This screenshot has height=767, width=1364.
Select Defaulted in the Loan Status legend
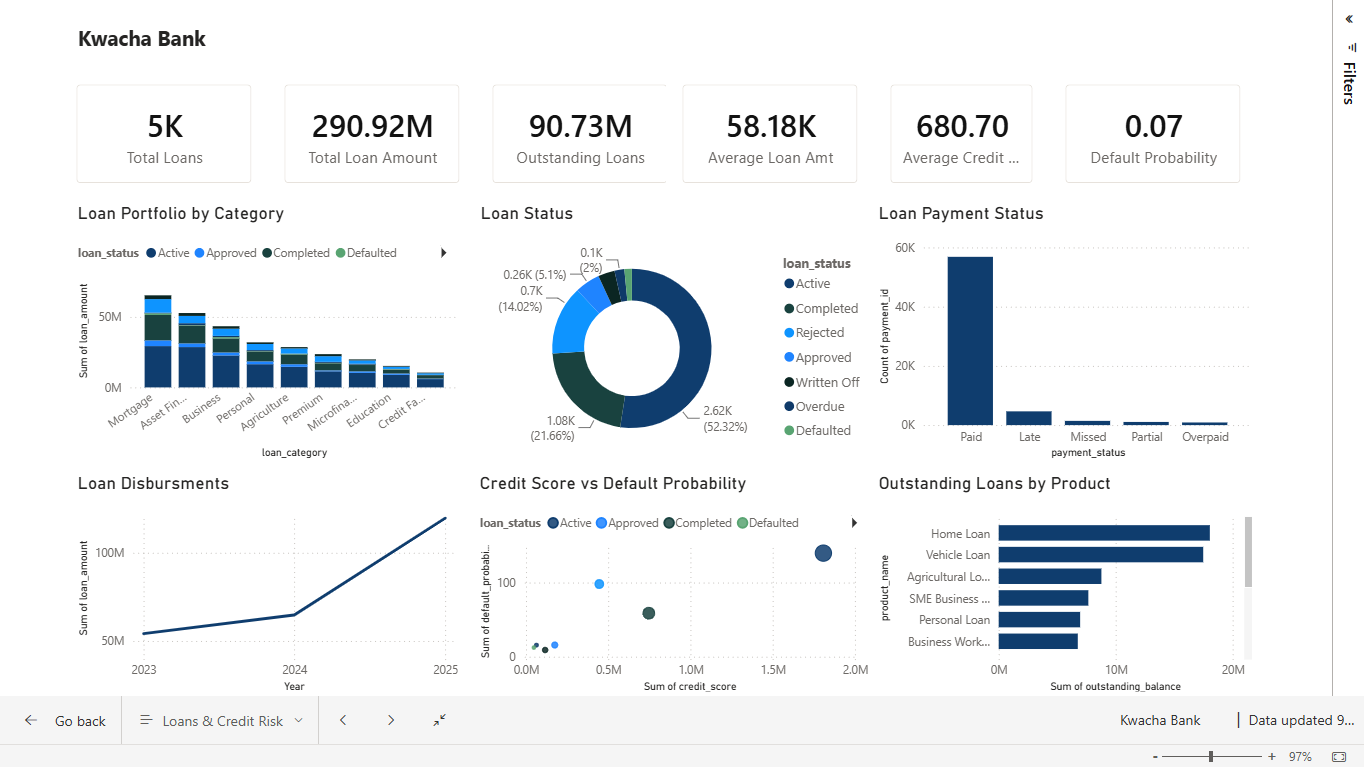coord(818,431)
